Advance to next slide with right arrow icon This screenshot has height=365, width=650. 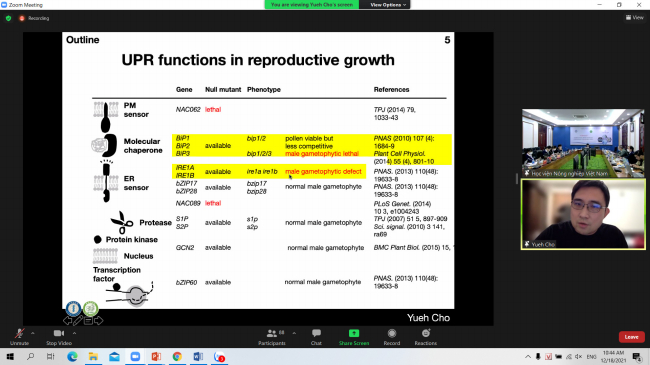[x=98, y=320]
